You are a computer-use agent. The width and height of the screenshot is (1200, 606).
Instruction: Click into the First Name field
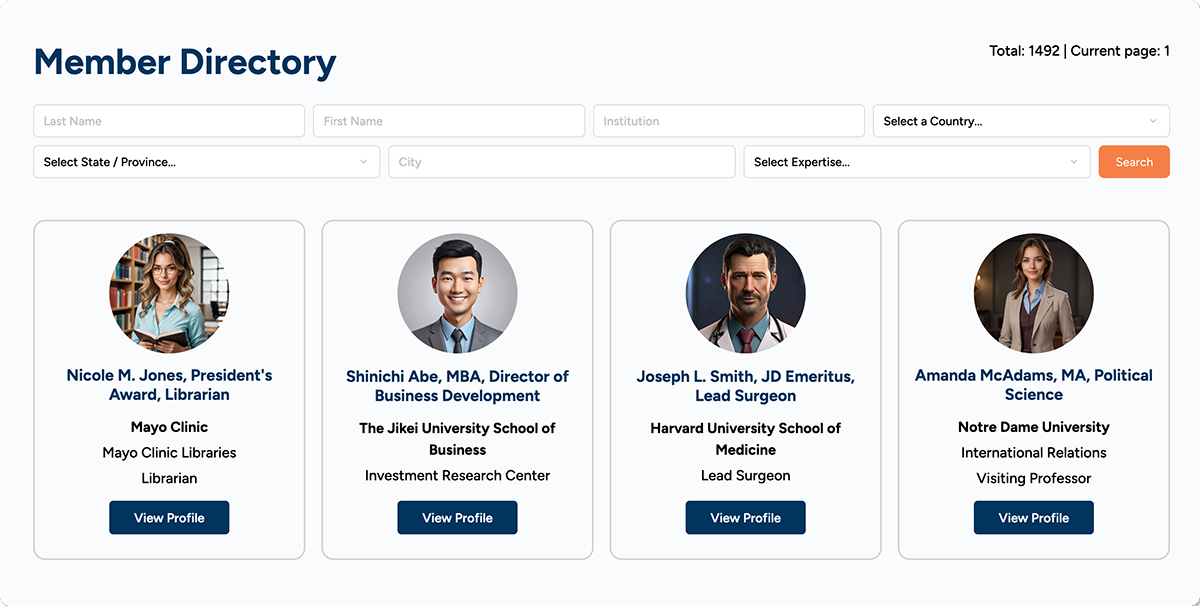tap(449, 121)
